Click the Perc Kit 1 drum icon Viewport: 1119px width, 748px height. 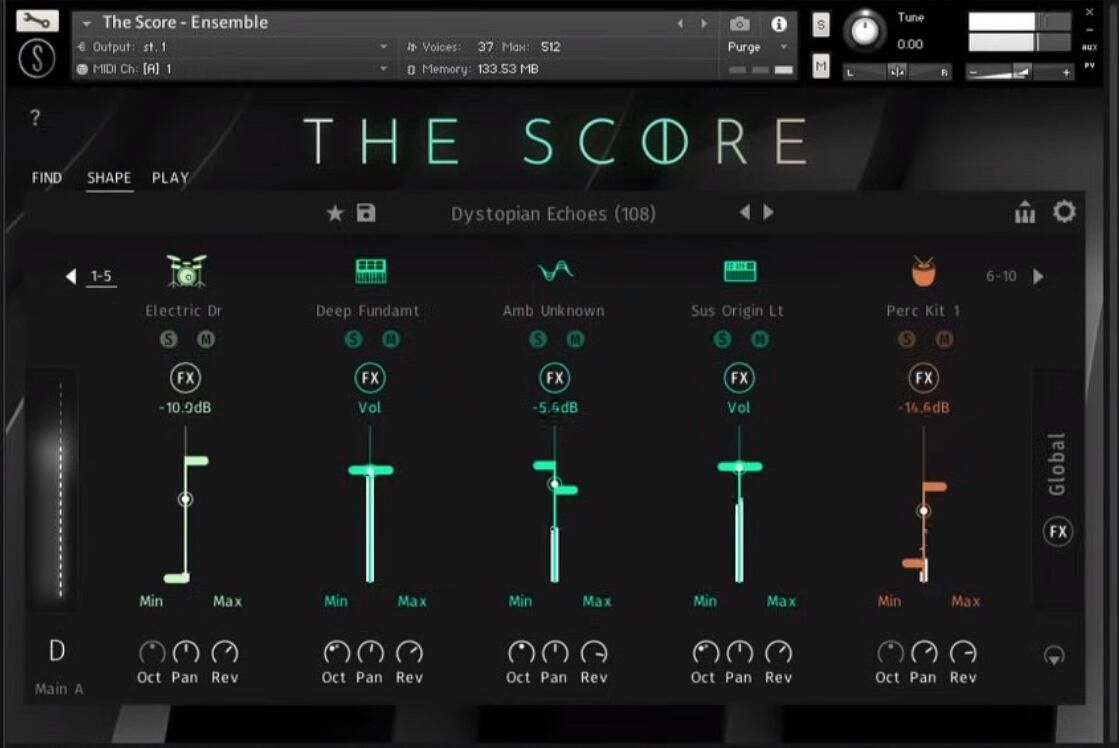[x=923, y=271]
